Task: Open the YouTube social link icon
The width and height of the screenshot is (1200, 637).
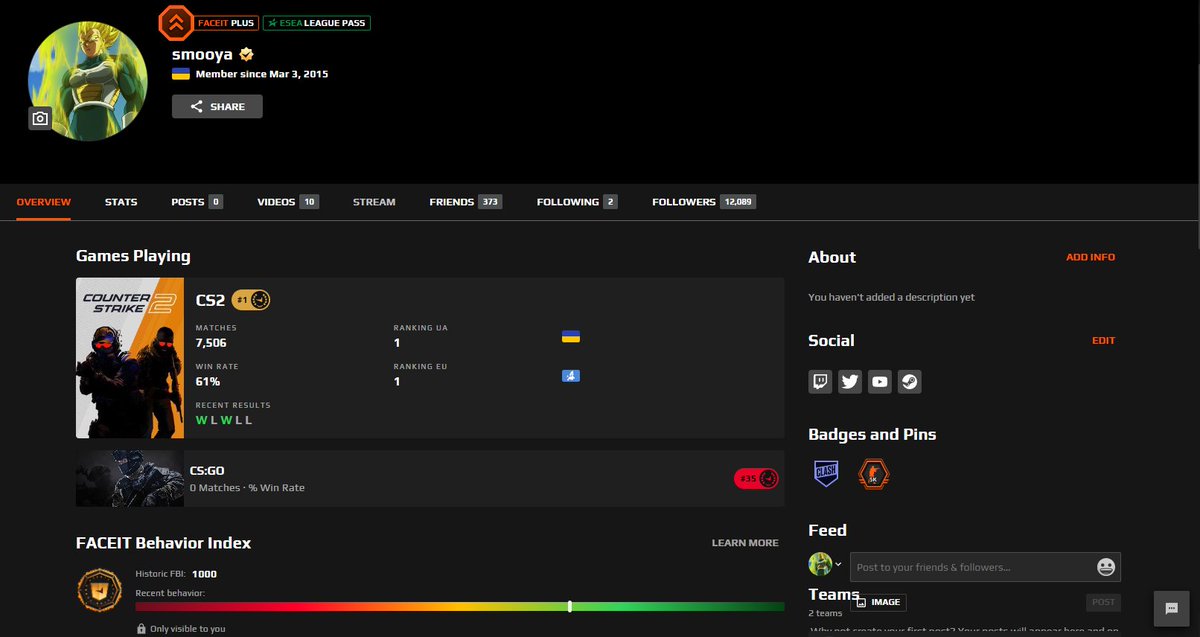Action: (x=880, y=381)
